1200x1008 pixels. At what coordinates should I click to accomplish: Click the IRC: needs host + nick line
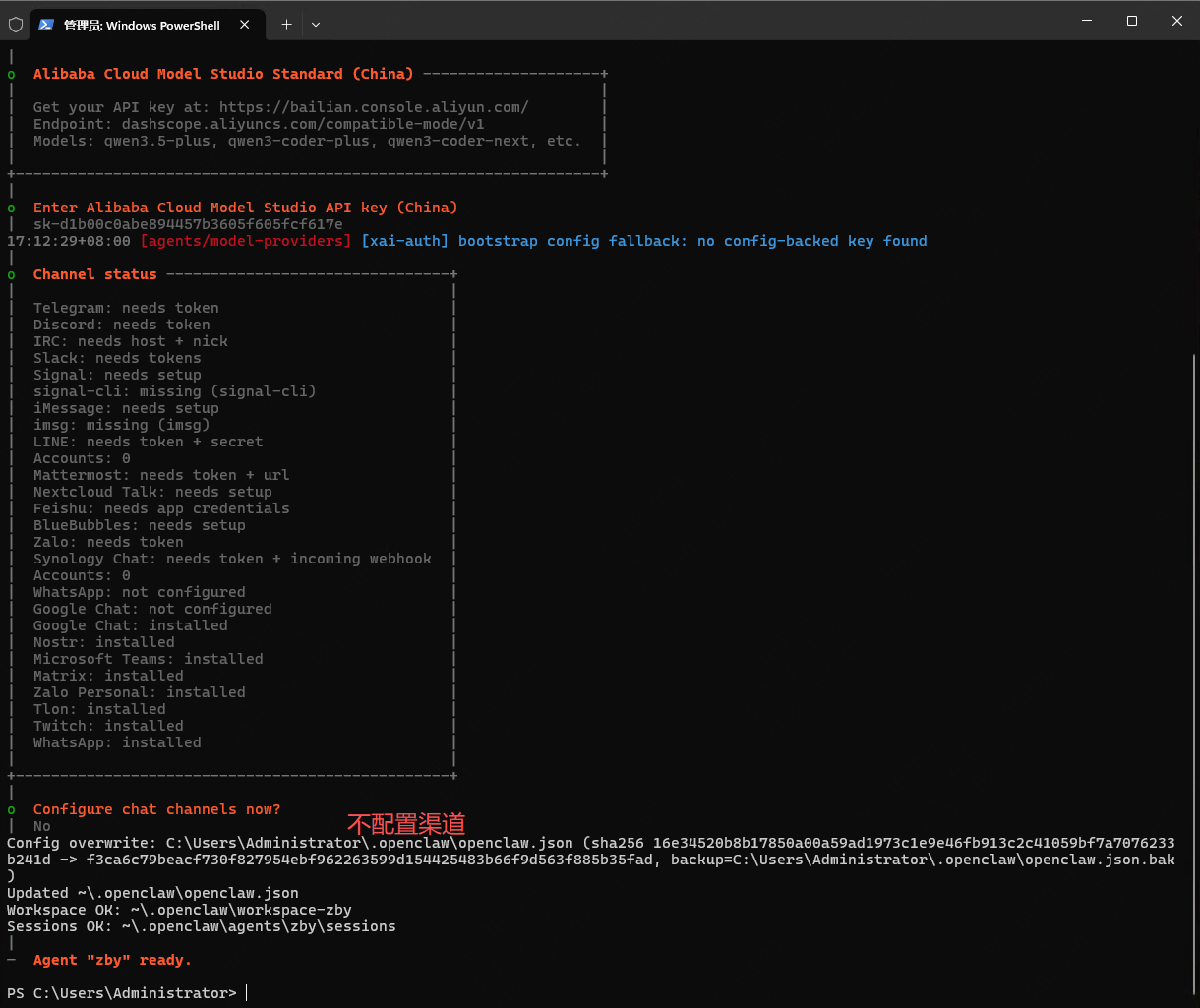[131, 341]
